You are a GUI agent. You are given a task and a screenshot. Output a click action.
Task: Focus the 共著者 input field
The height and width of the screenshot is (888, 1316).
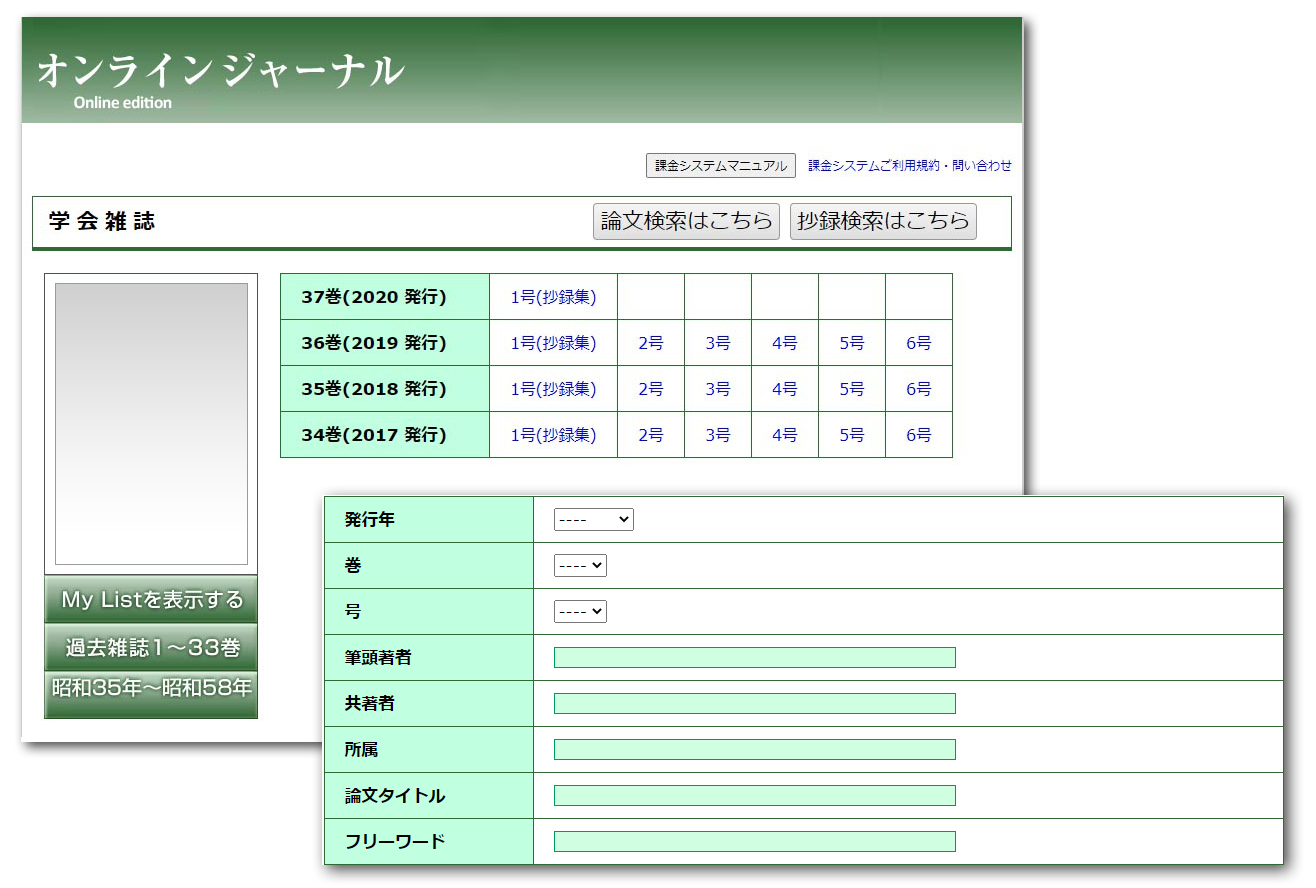click(755, 704)
